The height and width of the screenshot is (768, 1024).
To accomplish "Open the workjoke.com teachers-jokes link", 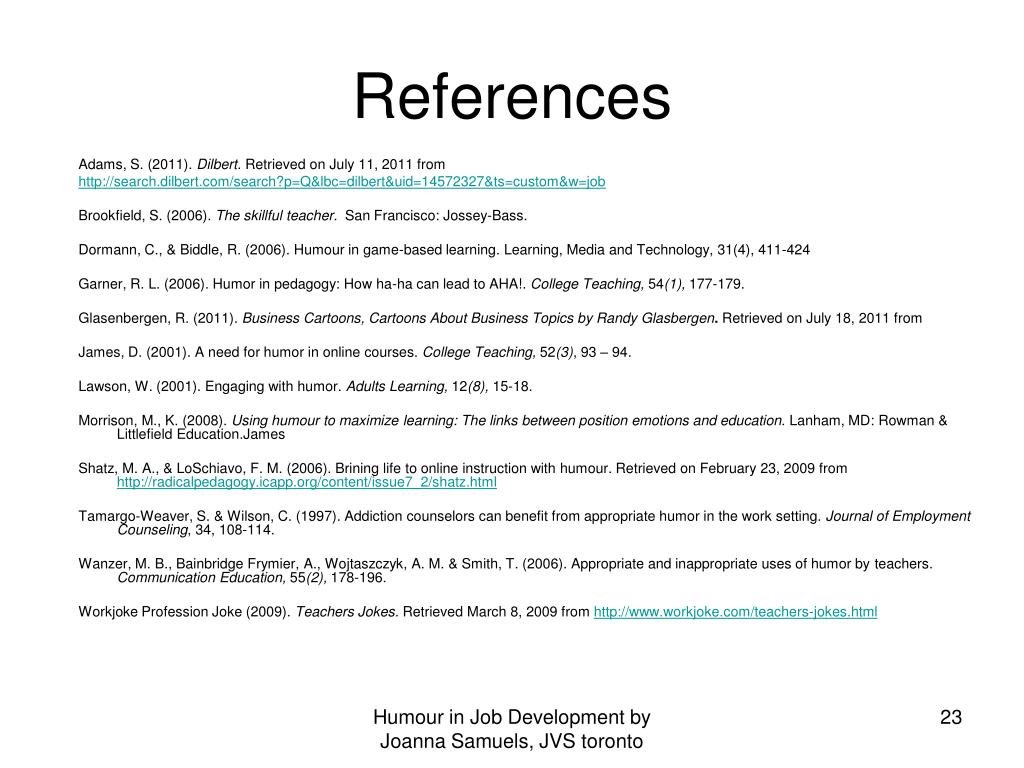I will coord(735,612).
